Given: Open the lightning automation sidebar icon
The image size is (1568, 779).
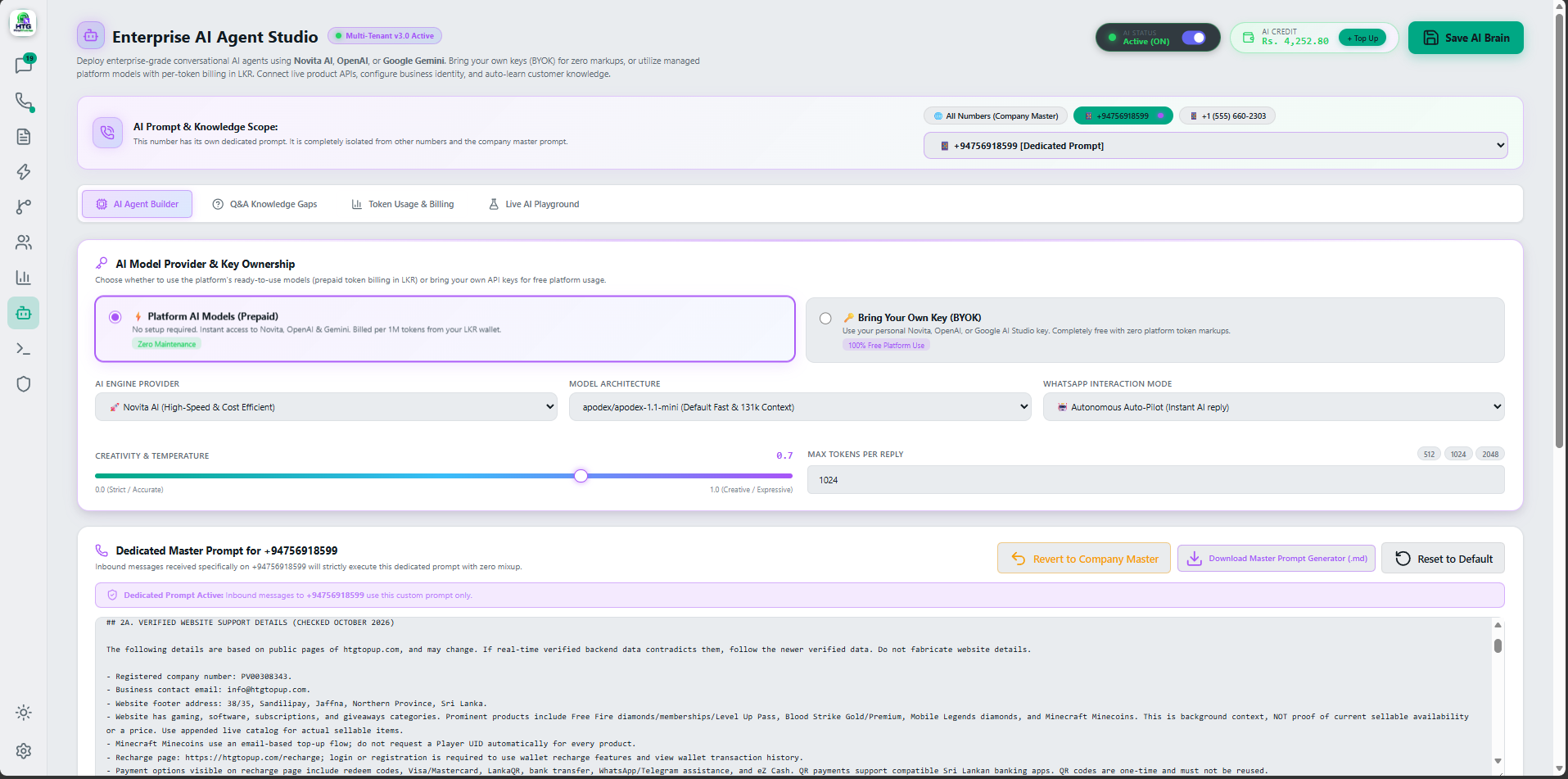Looking at the screenshot, I should click(x=24, y=172).
